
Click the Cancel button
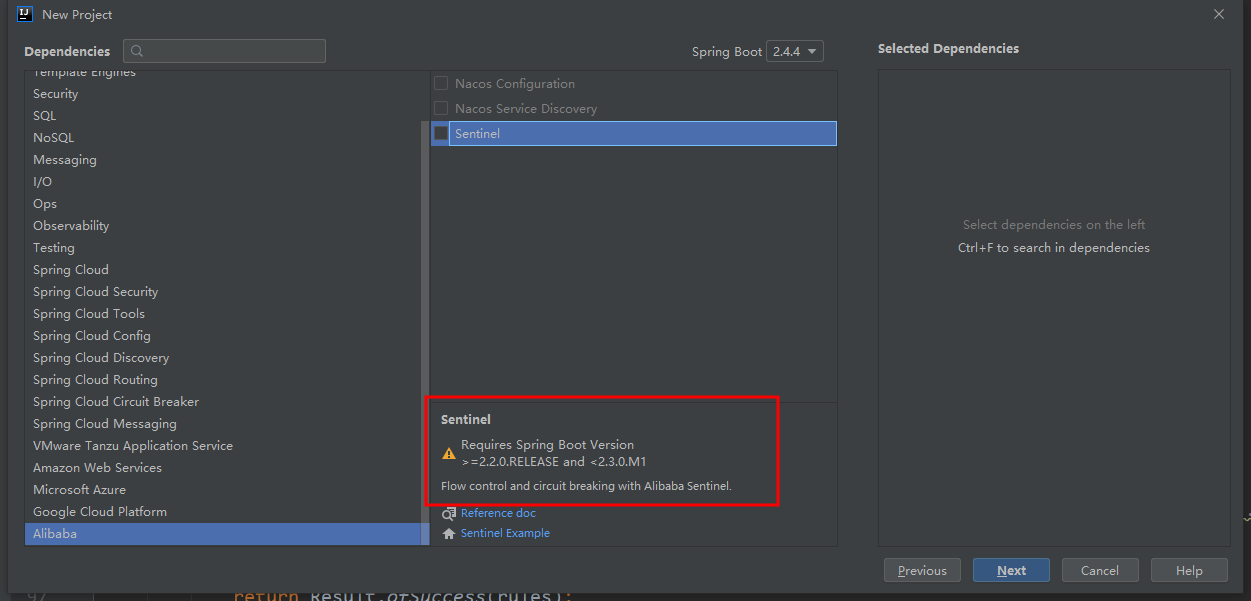[x=1100, y=570]
